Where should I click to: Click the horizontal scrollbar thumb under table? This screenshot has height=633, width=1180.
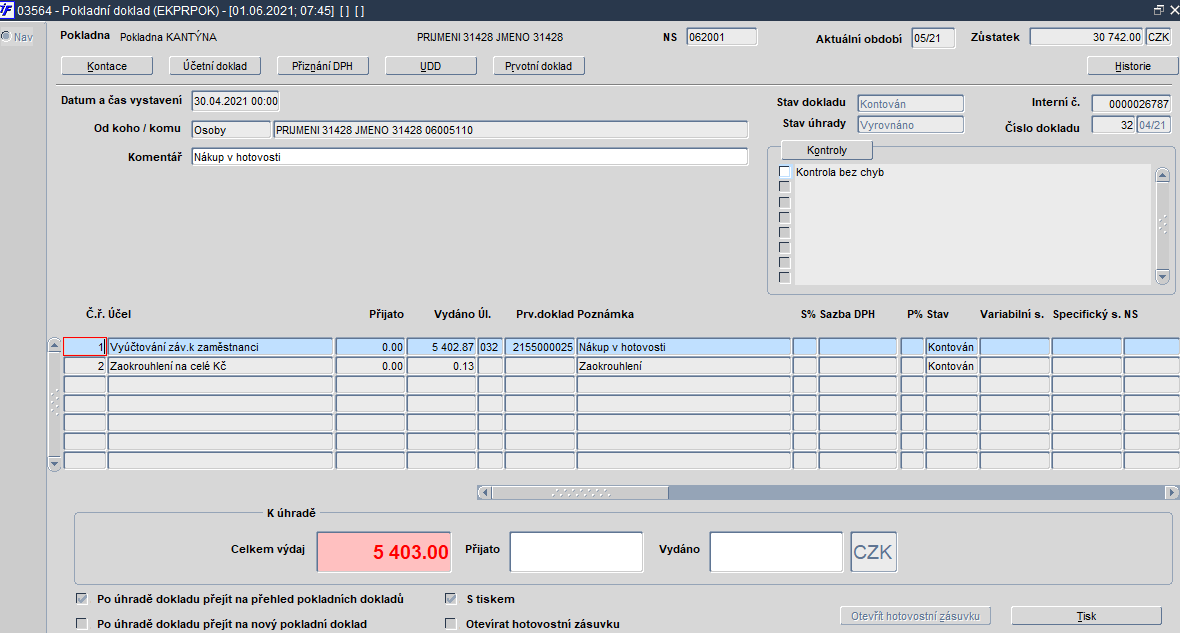[580, 492]
